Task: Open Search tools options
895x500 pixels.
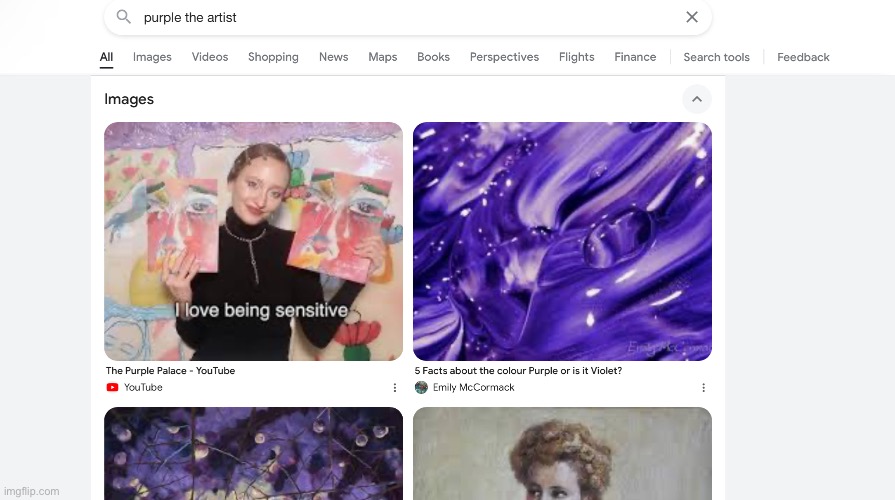Action: [716, 57]
